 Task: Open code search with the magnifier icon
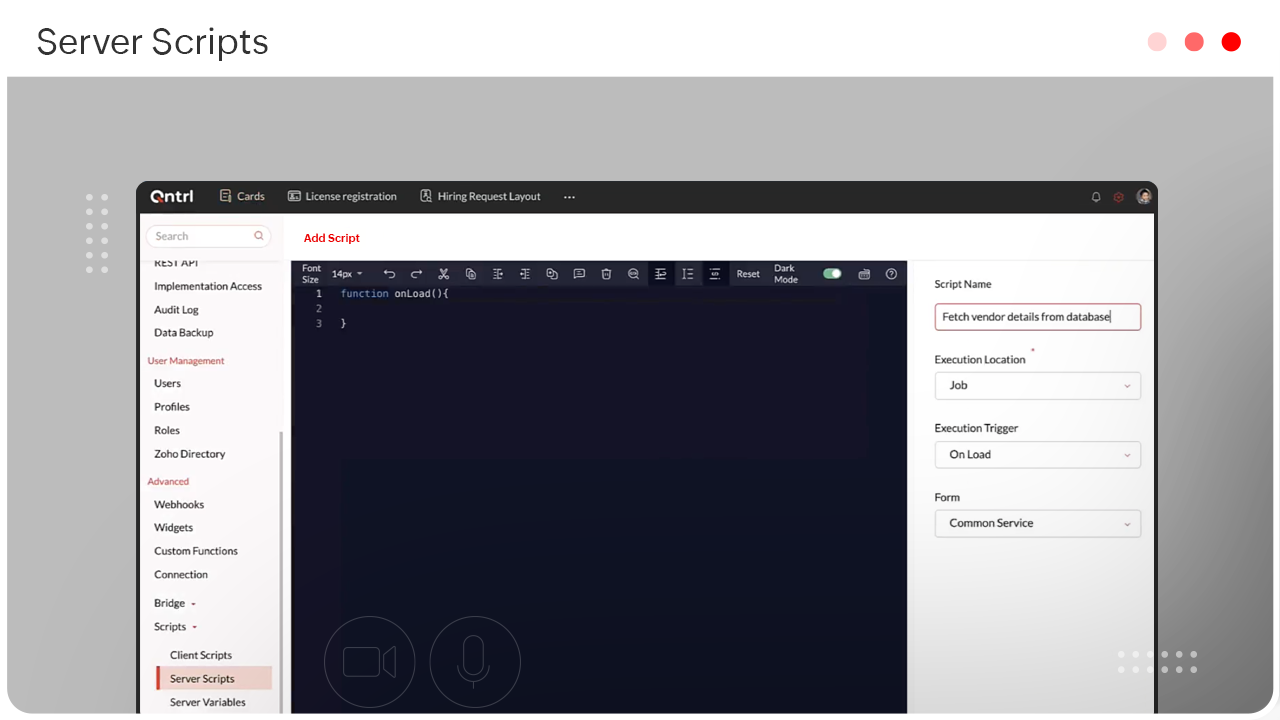(633, 274)
